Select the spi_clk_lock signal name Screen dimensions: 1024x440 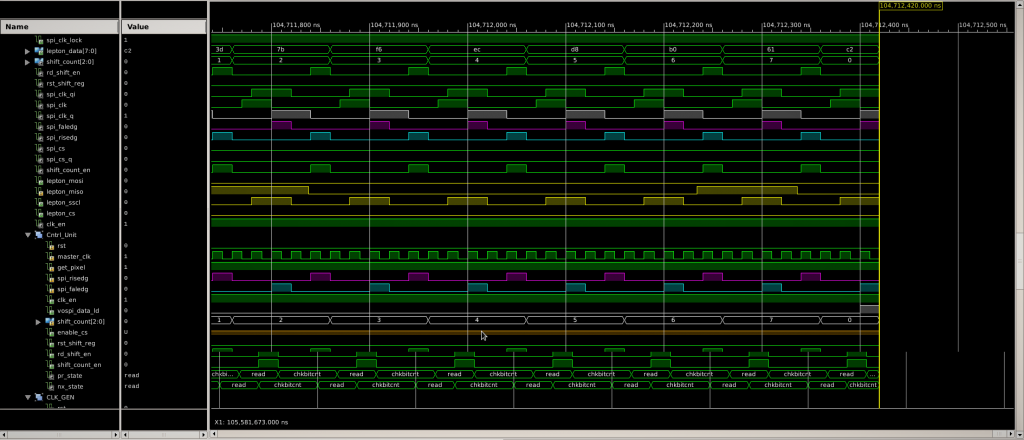tap(64, 40)
